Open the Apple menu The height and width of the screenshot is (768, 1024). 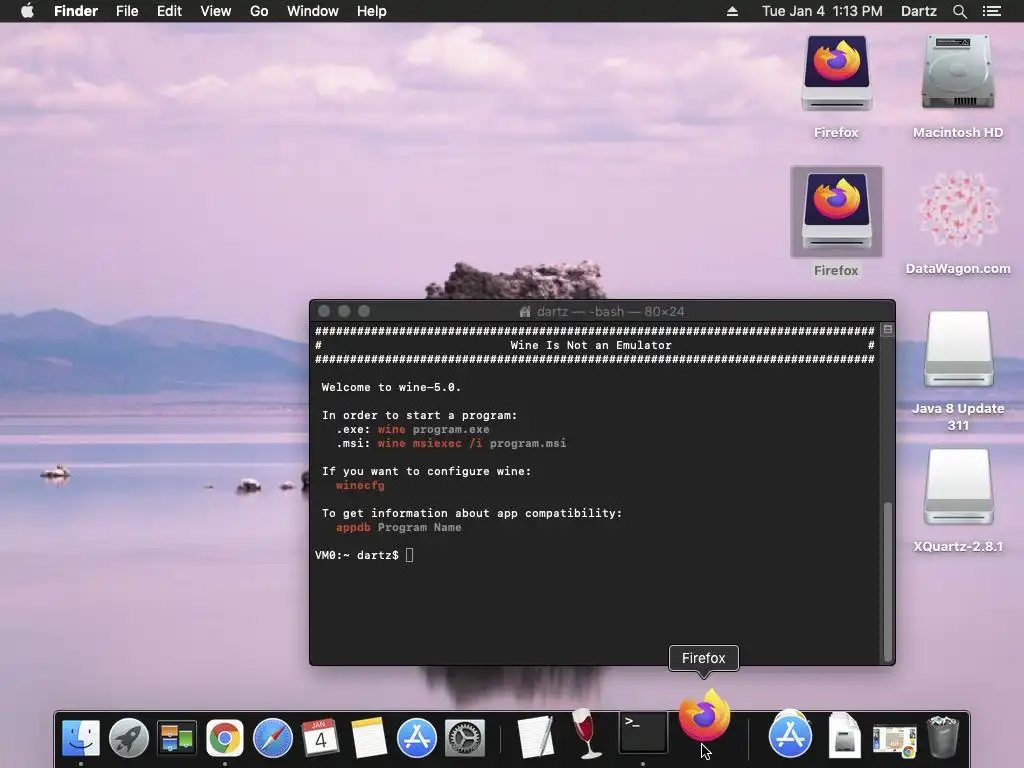point(27,11)
